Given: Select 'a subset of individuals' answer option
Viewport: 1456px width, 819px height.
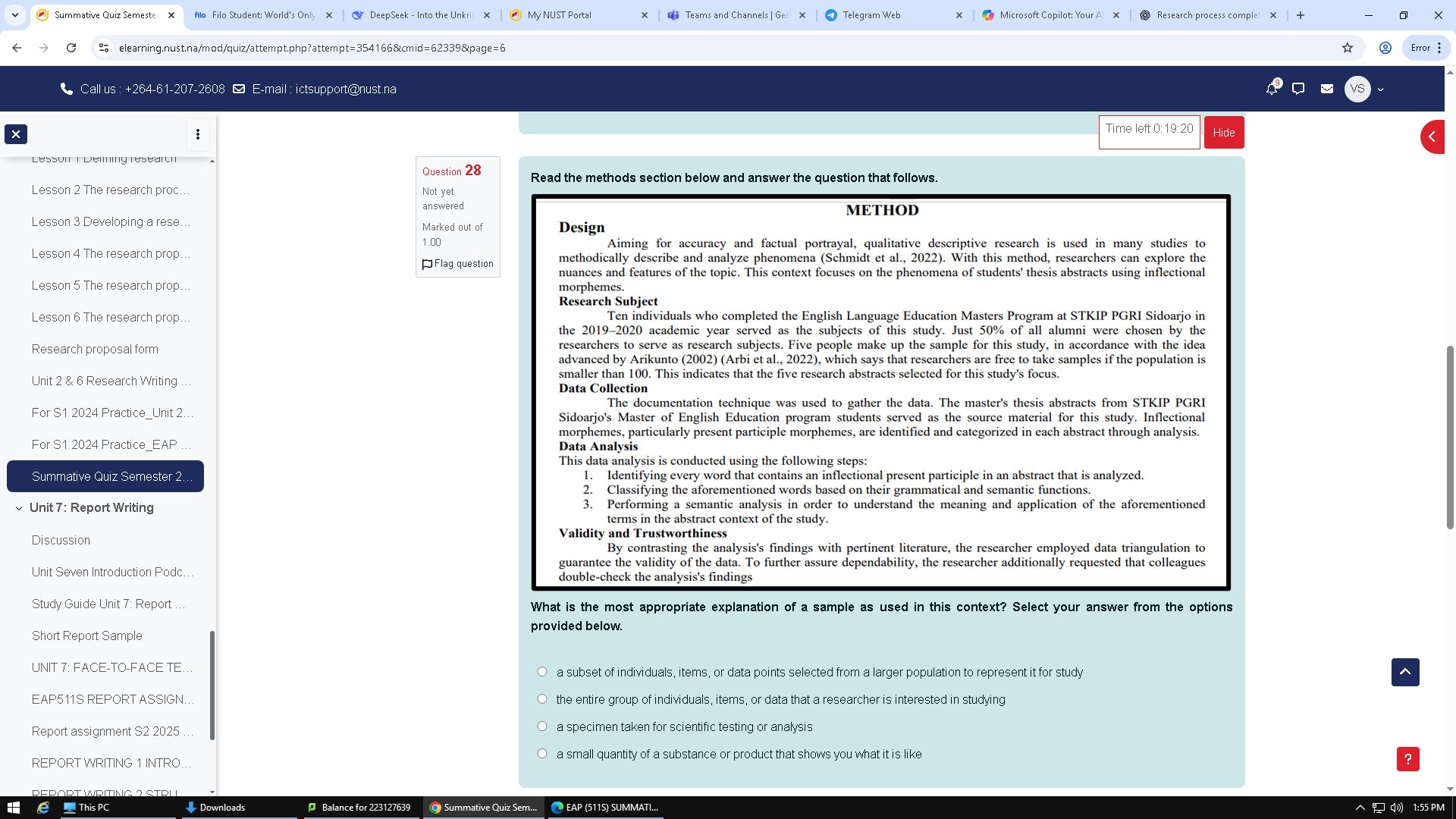Looking at the screenshot, I should pyautogui.click(x=542, y=672).
